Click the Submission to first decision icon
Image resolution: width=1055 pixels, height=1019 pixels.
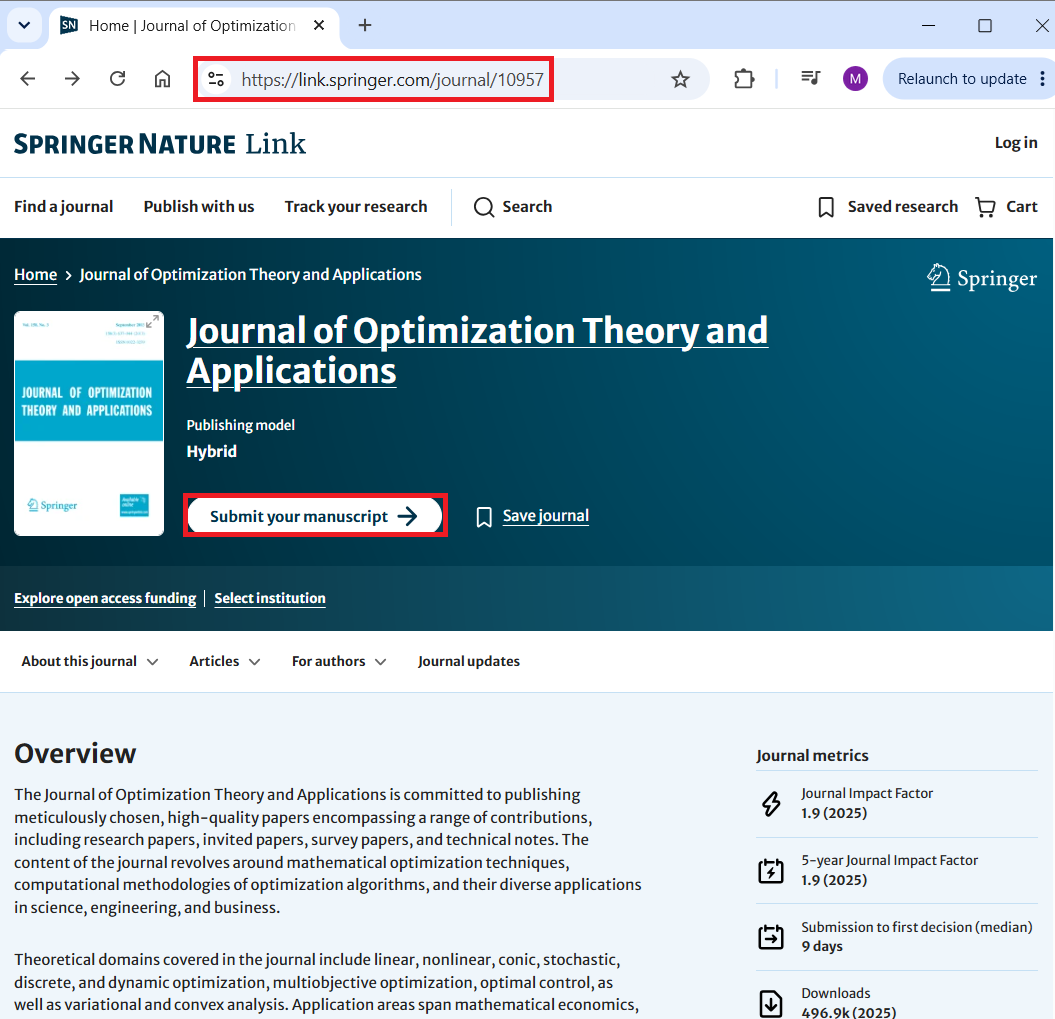coord(771,936)
